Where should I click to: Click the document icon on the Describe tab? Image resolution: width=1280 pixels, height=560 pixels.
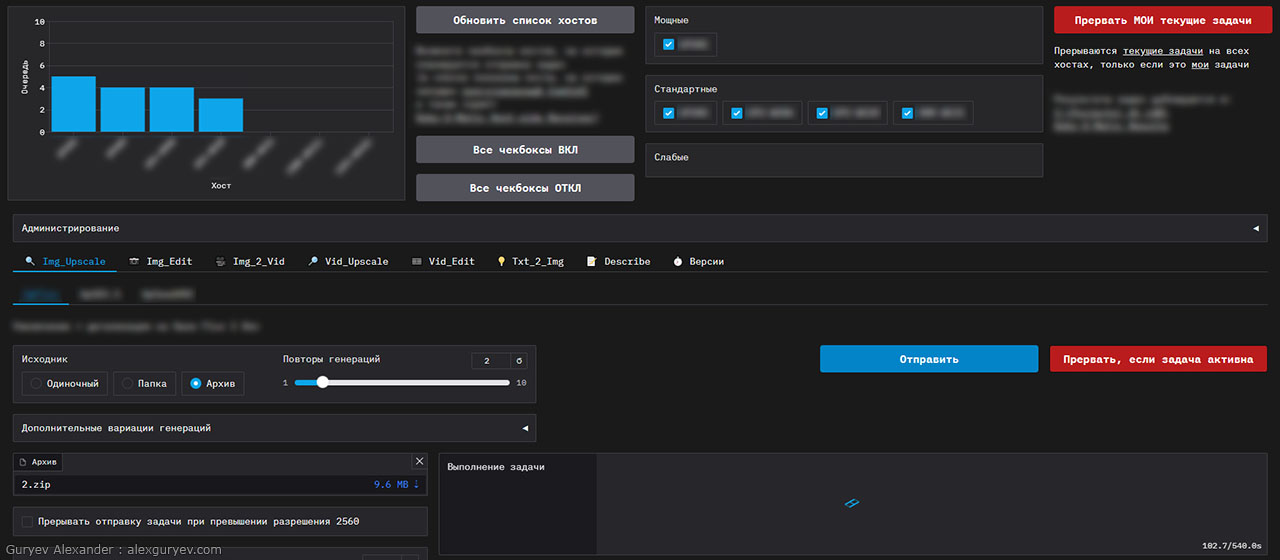592,261
